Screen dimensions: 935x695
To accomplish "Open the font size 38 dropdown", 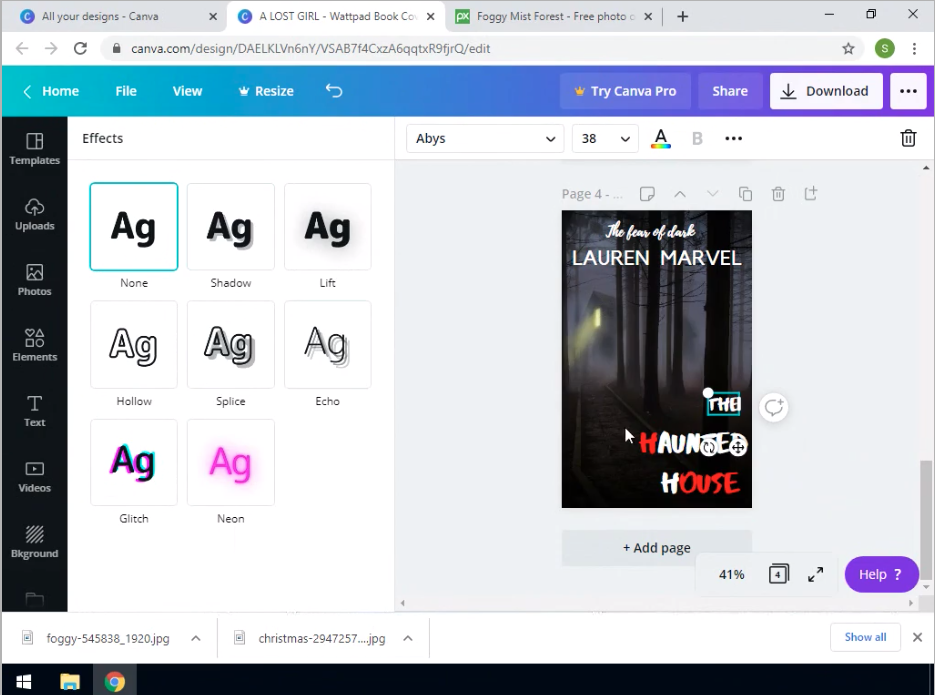I will point(605,138).
